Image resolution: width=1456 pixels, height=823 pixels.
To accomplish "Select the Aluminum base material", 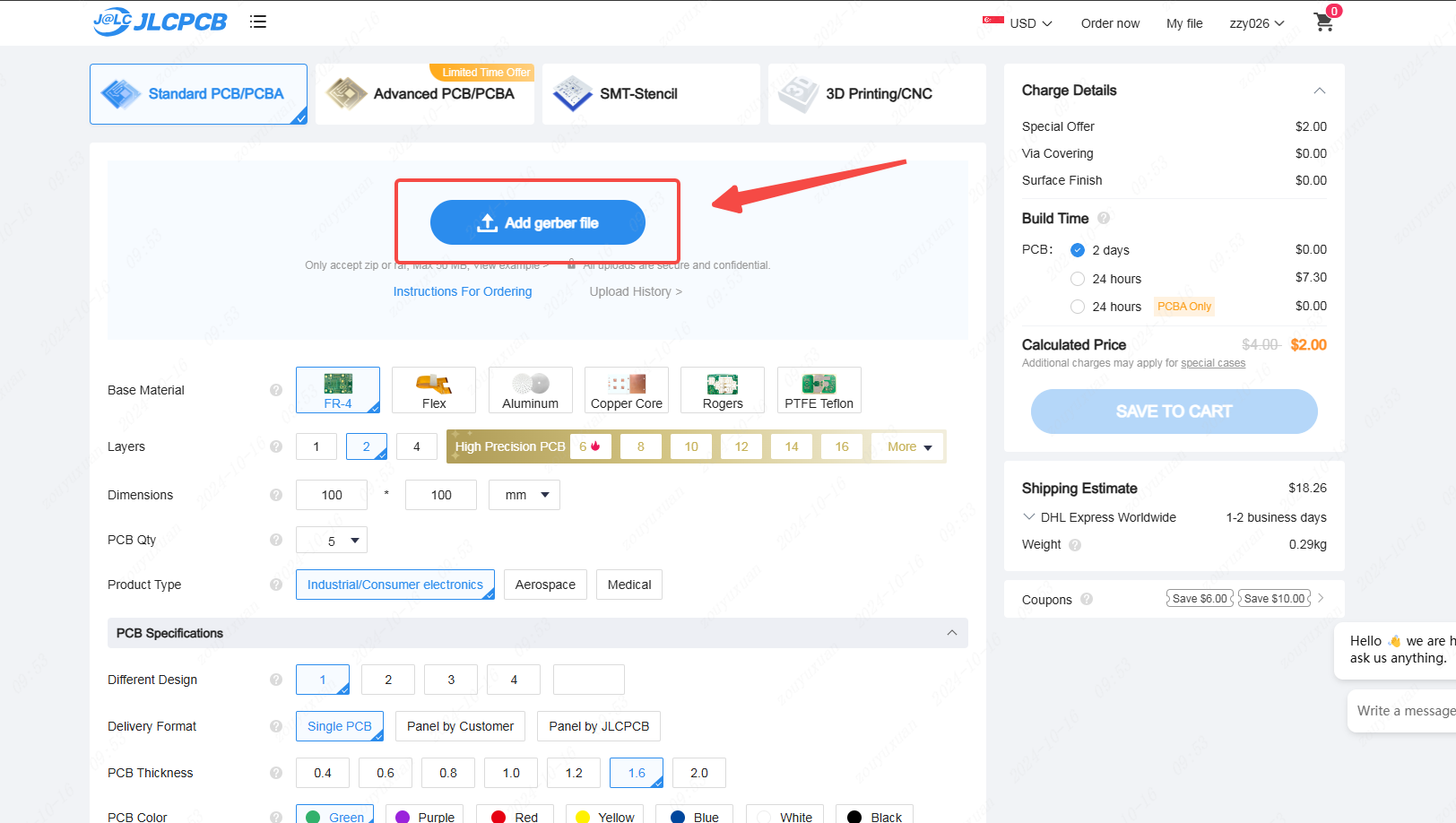I will click(x=531, y=390).
